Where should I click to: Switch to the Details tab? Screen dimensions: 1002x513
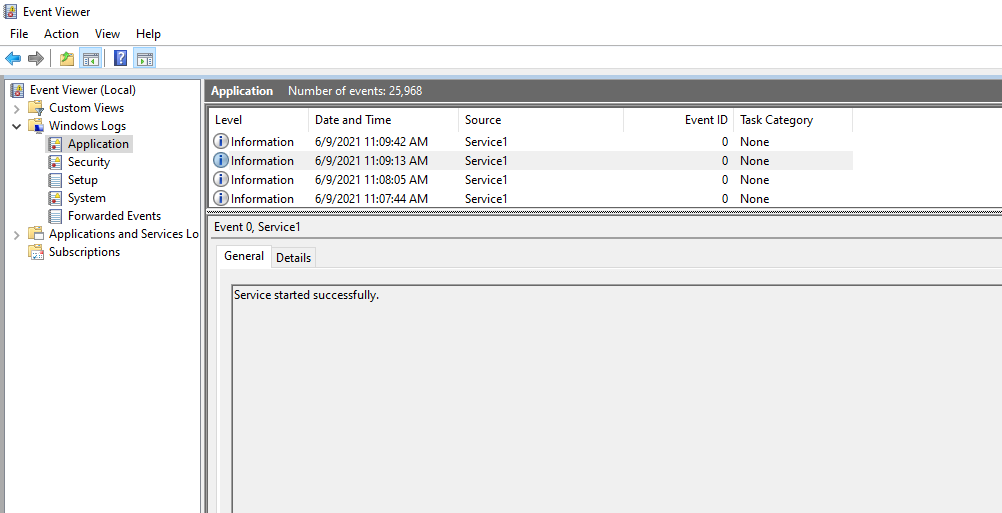(294, 257)
